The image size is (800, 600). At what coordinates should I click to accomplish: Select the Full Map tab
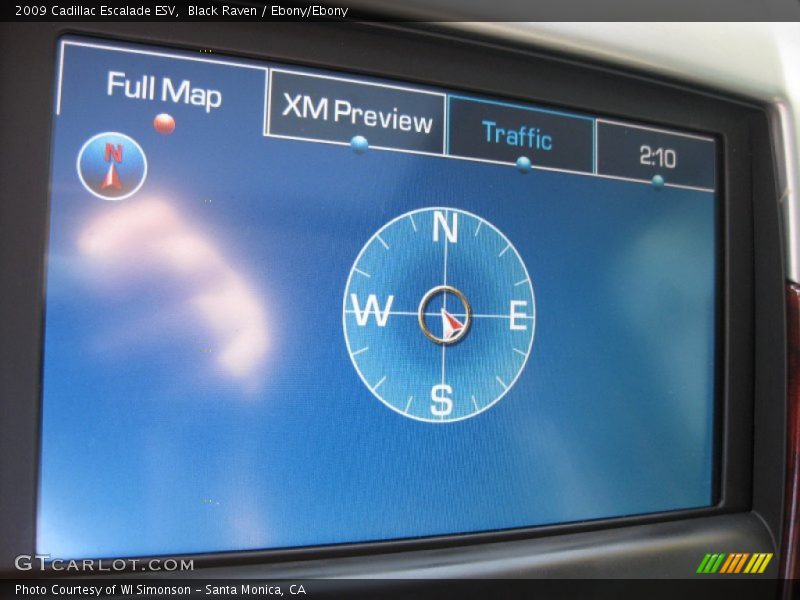tap(163, 89)
